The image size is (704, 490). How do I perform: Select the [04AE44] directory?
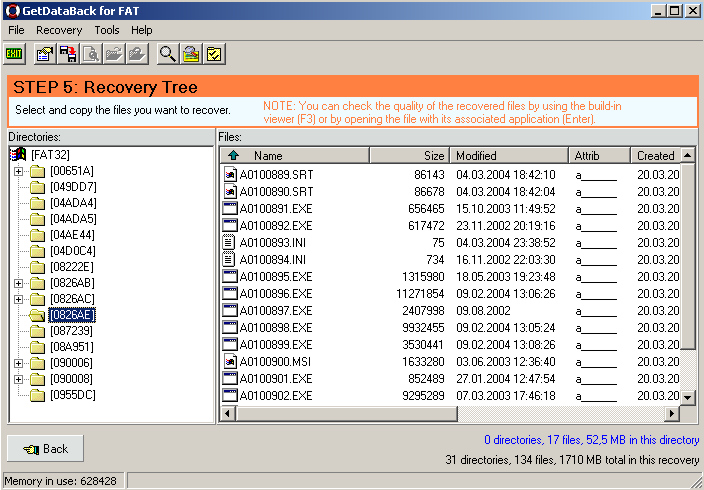pos(72,235)
